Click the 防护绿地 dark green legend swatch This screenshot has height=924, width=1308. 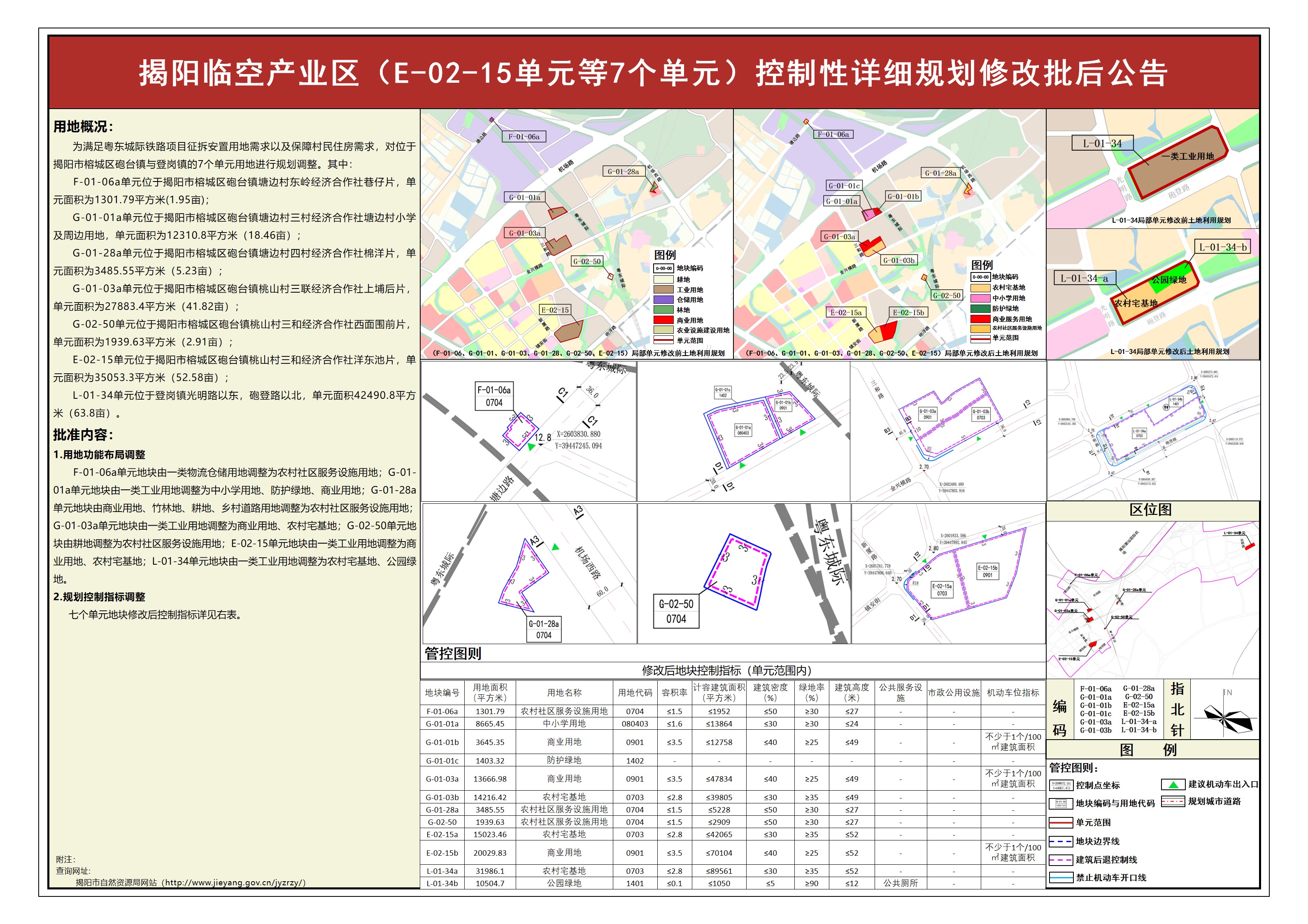[980, 308]
